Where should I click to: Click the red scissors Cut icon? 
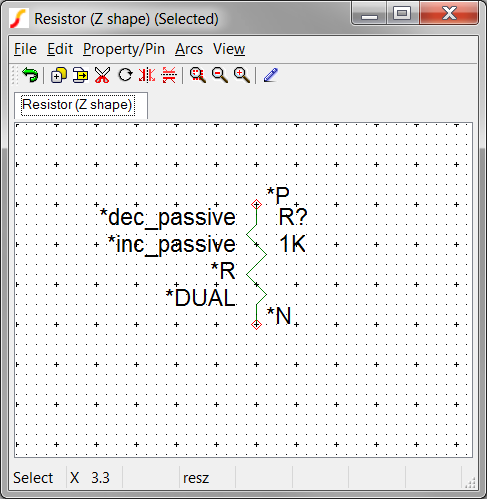(102, 75)
